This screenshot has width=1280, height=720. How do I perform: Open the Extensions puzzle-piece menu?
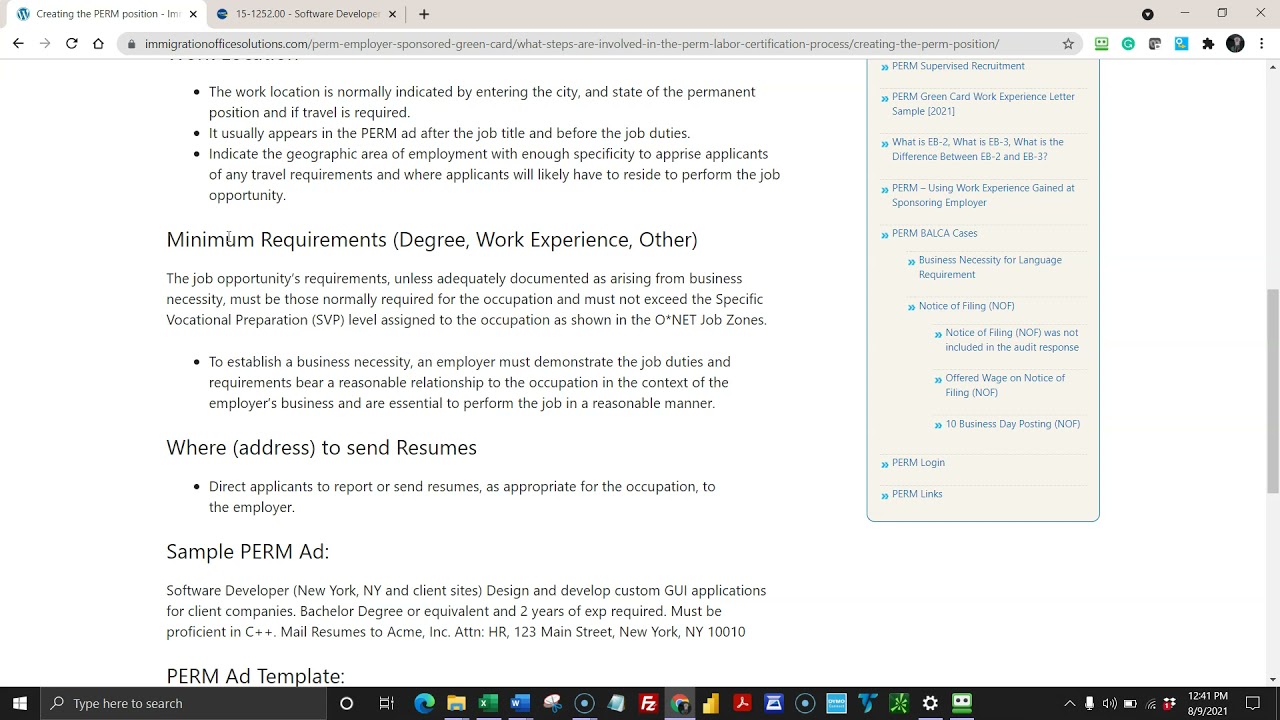click(x=1208, y=44)
